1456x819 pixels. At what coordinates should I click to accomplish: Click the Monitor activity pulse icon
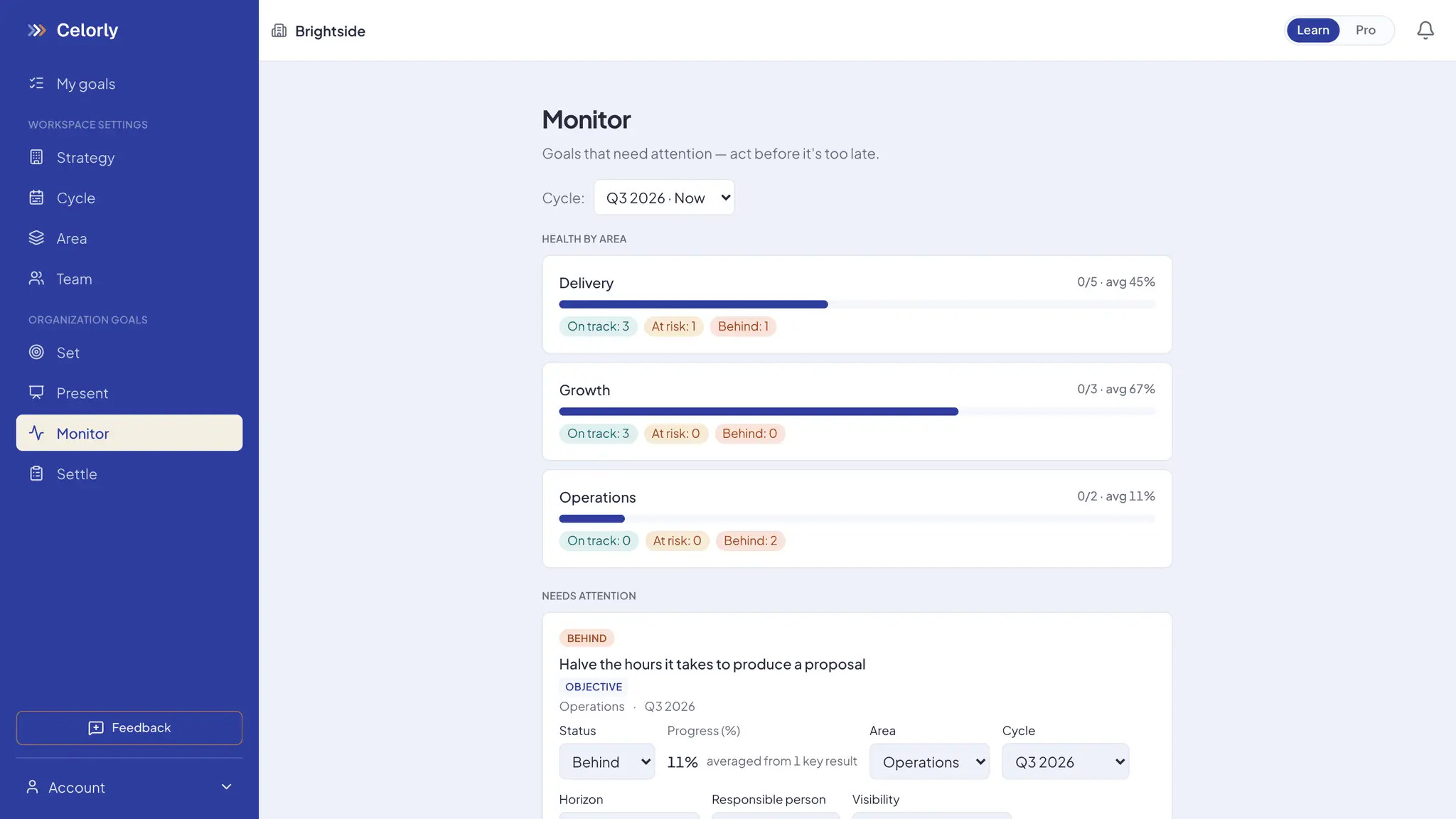coord(36,433)
